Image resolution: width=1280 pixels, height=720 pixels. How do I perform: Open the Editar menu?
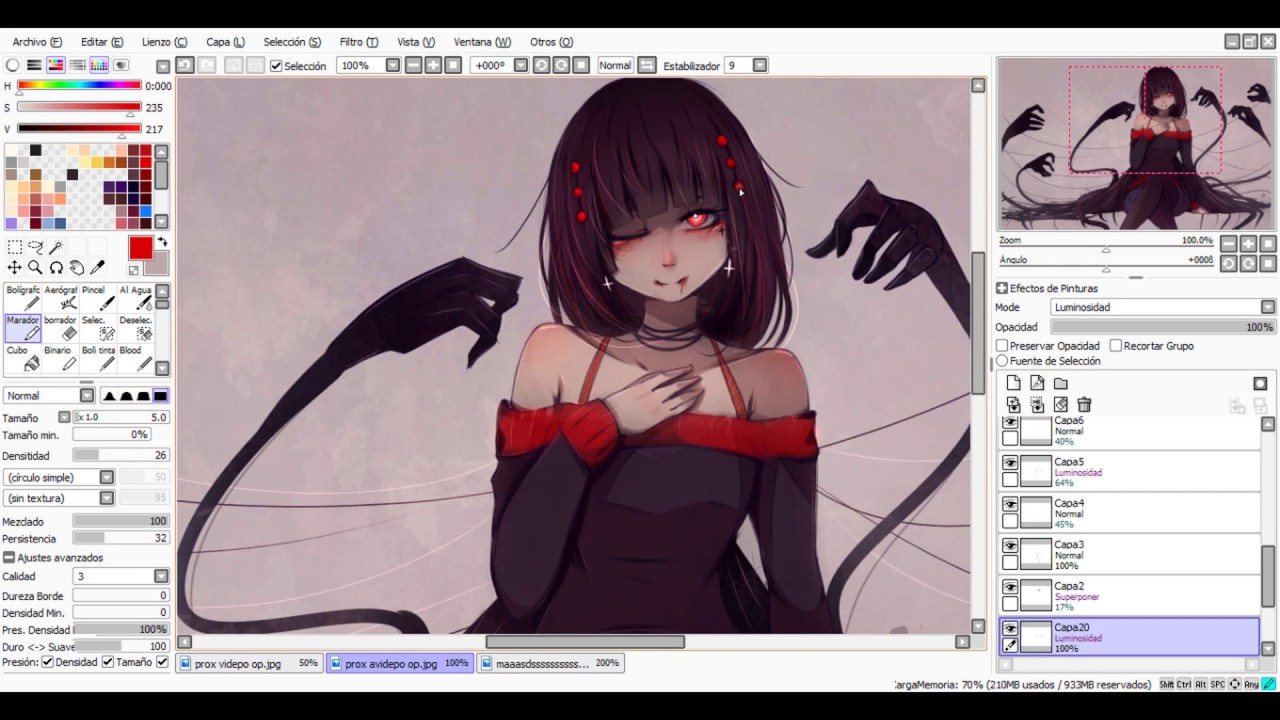[102, 42]
